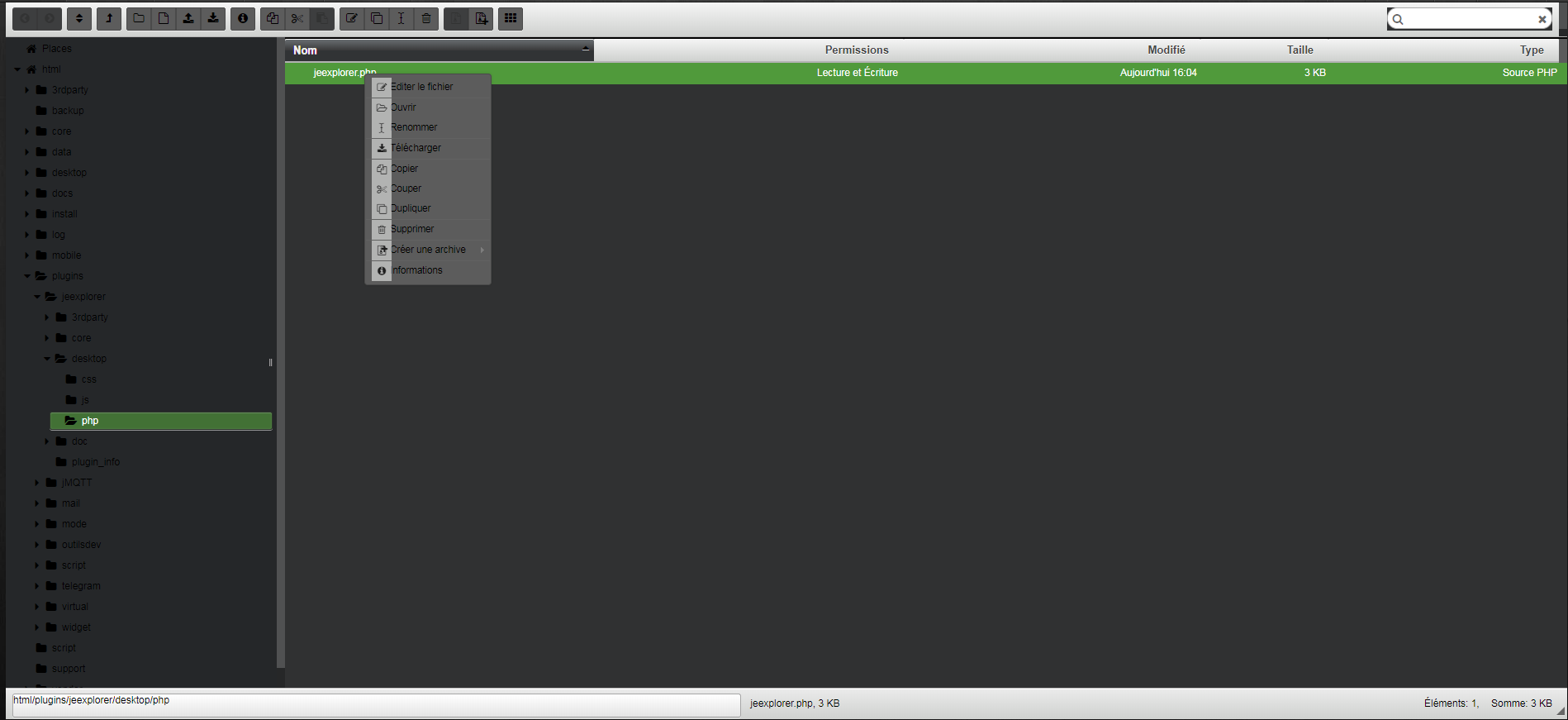
Task: Click the copy toolbar icon
Action: pyautogui.click(x=273, y=18)
